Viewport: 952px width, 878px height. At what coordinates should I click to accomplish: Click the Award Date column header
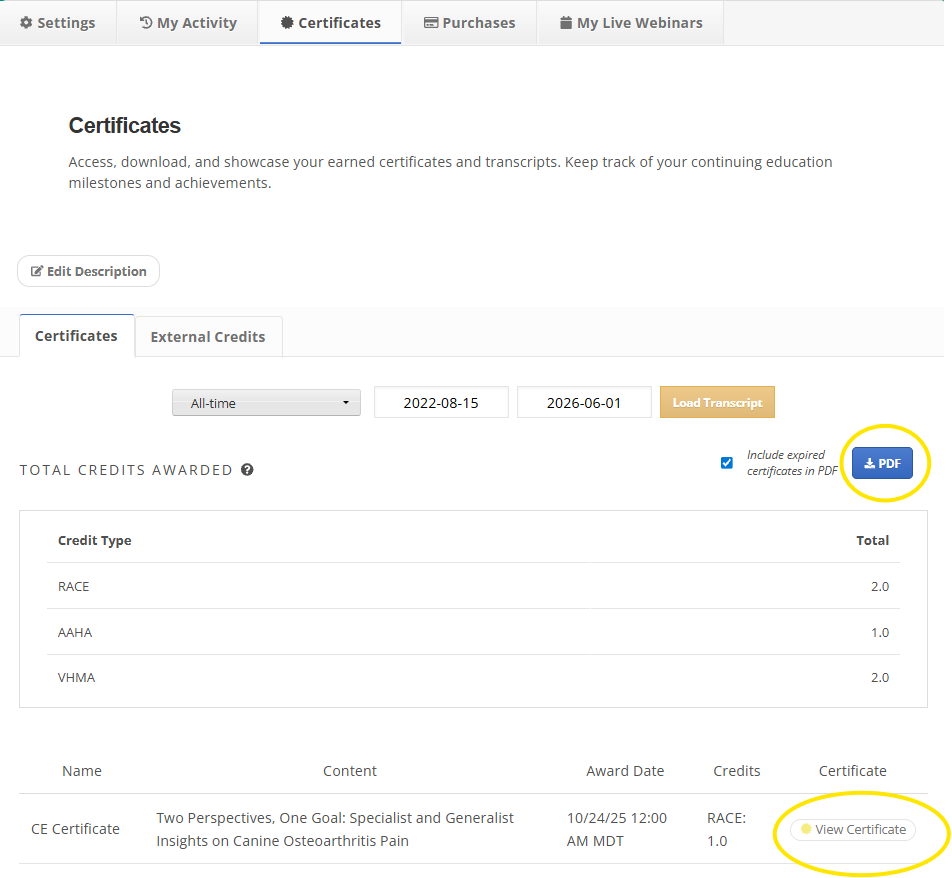pos(625,771)
